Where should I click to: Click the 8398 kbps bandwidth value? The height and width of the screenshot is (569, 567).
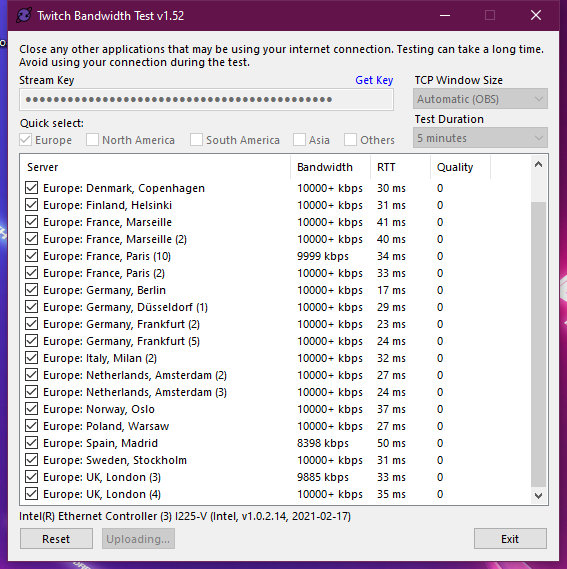(x=323, y=443)
